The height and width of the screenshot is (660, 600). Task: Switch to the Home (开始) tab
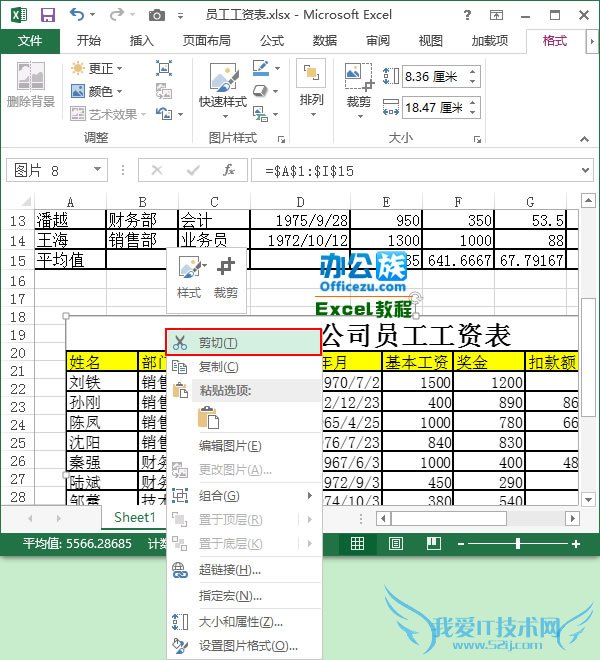click(x=88, y=41)
